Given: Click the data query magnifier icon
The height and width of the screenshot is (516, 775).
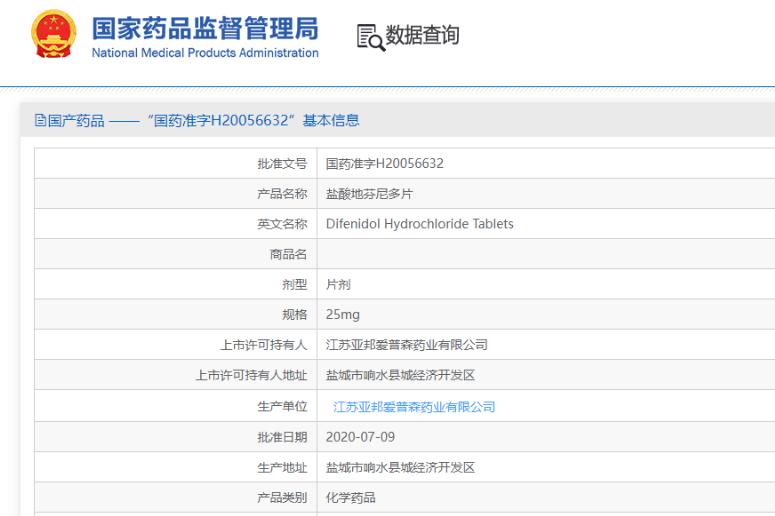Looking at the screenshot, I should point(369,37).
